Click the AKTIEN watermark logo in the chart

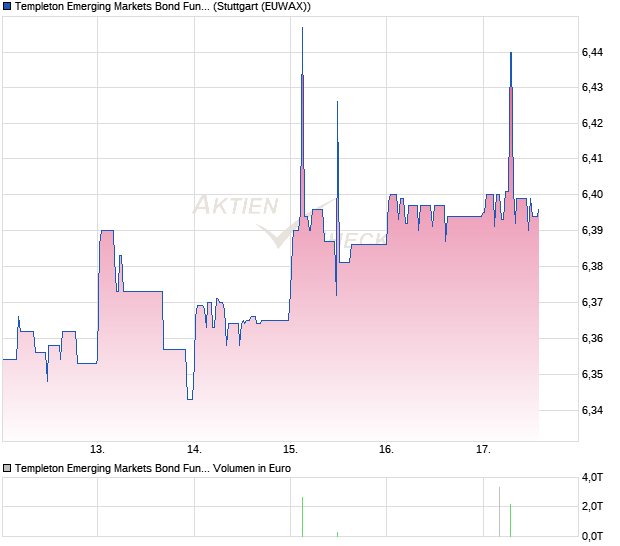click(x=236, y=206)
